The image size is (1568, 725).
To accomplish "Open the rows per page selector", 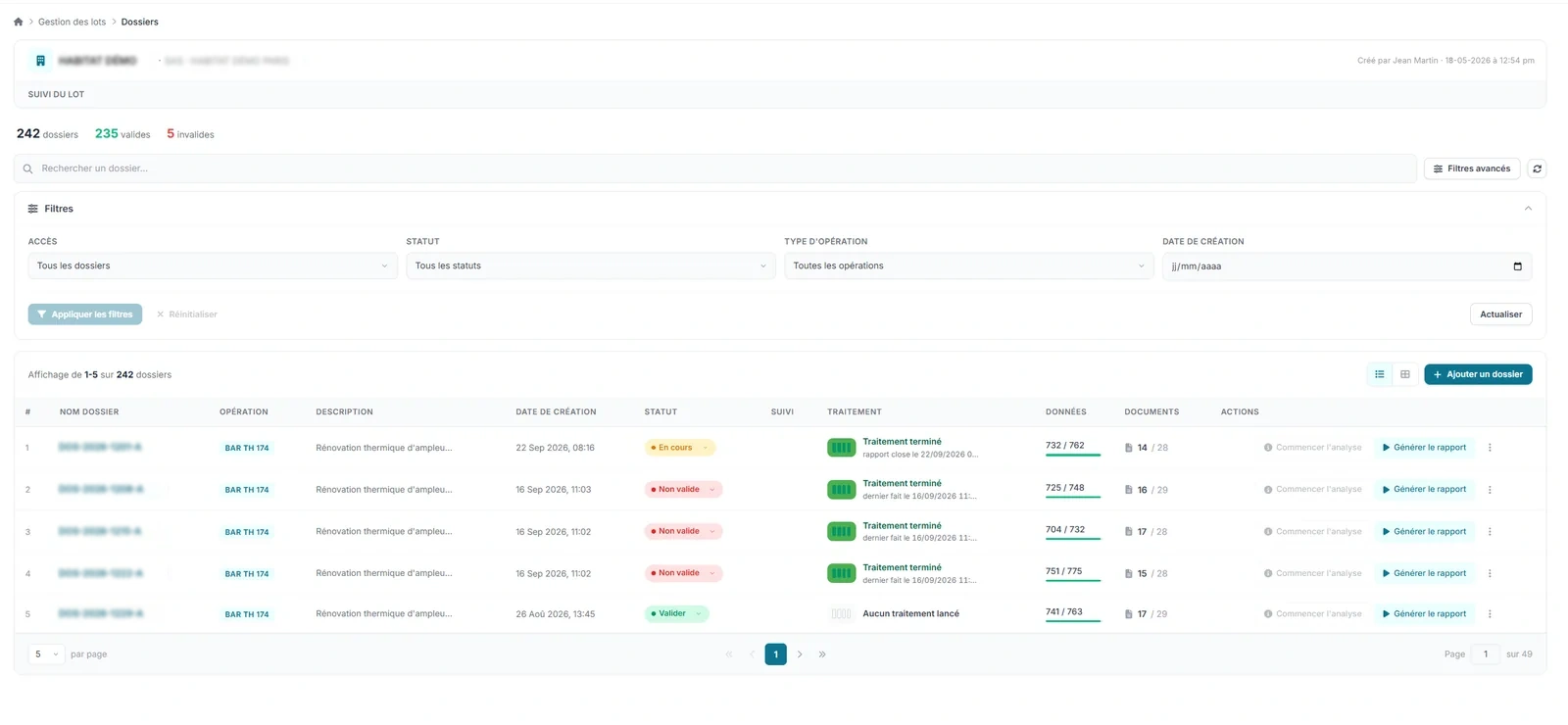I will pyautogui.click(x=46, y=654).
